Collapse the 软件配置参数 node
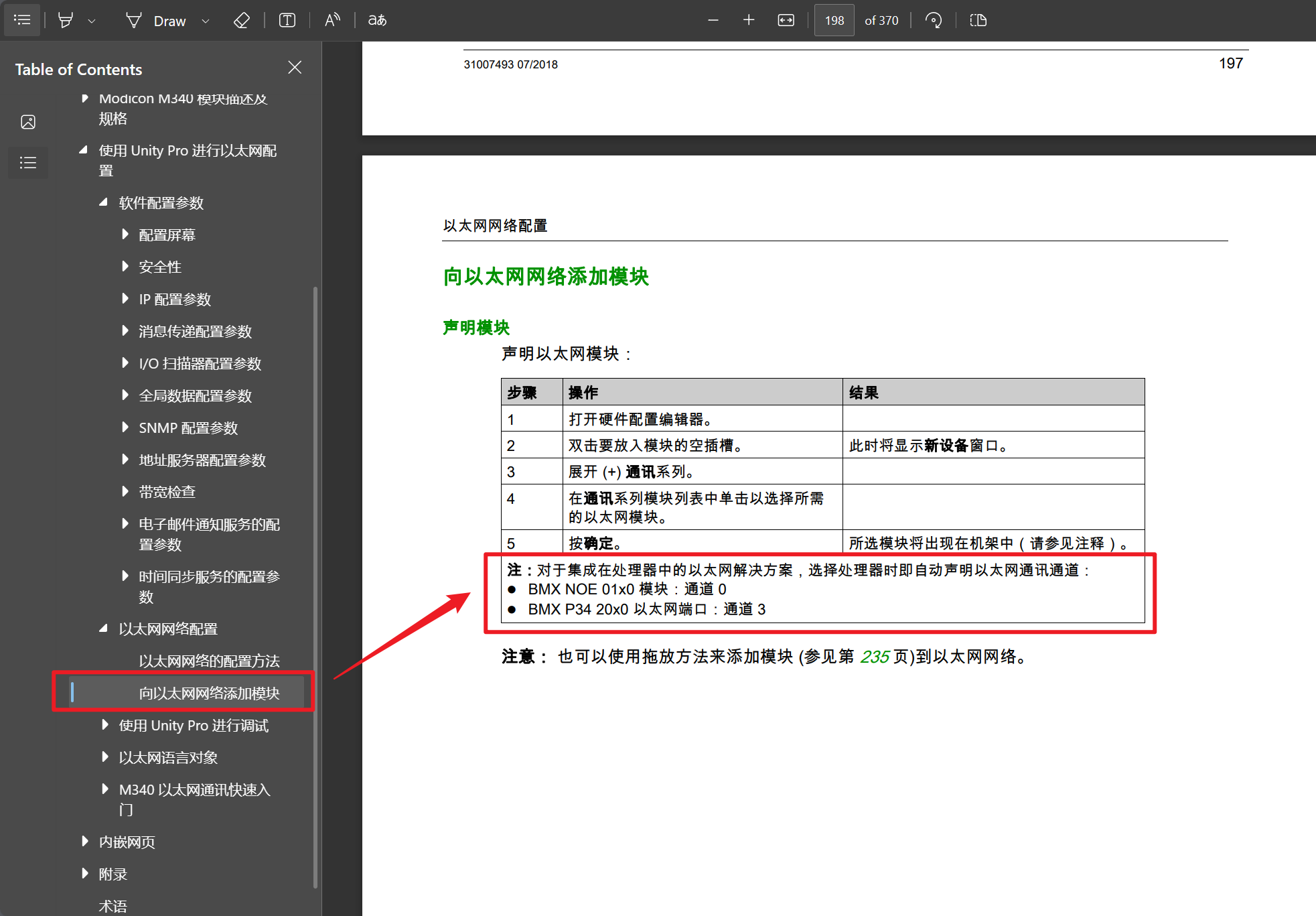Screen dimensions: 1316x916 pyautogui.click(x=104, y=202)
